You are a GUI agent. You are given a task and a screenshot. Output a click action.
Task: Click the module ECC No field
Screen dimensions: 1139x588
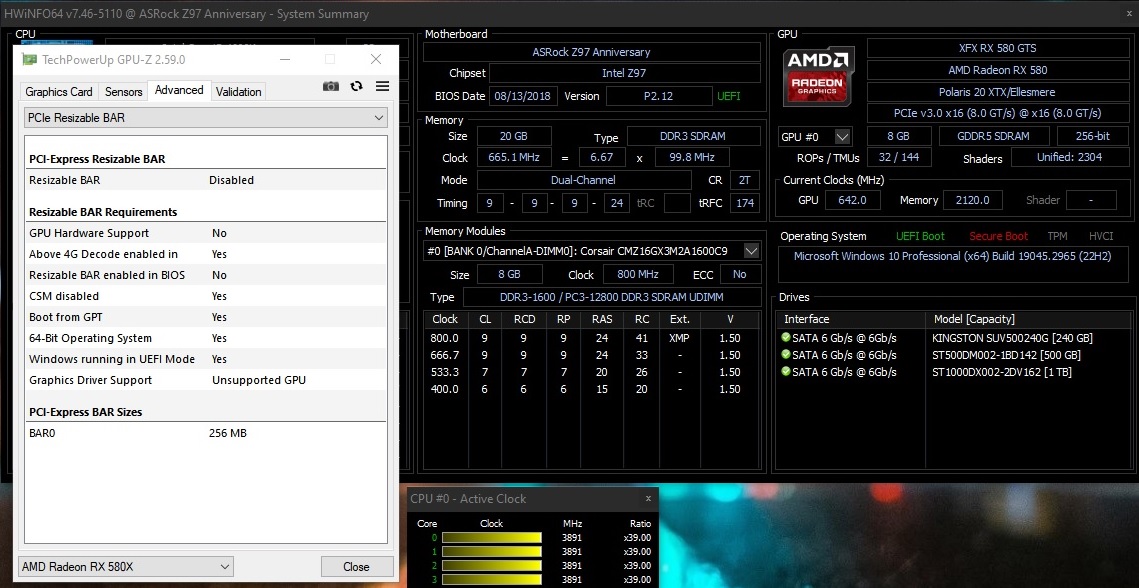click(x=739, y=275)
